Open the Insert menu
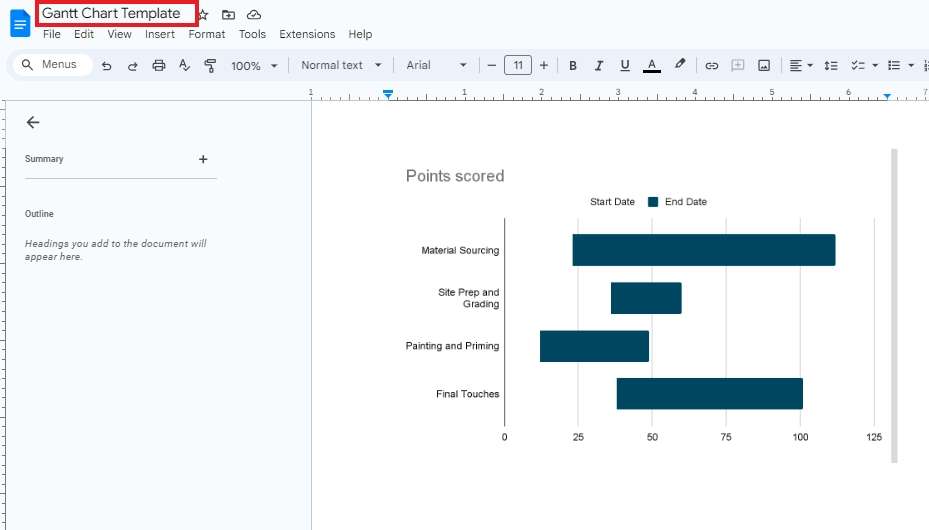 coord(160,34)
